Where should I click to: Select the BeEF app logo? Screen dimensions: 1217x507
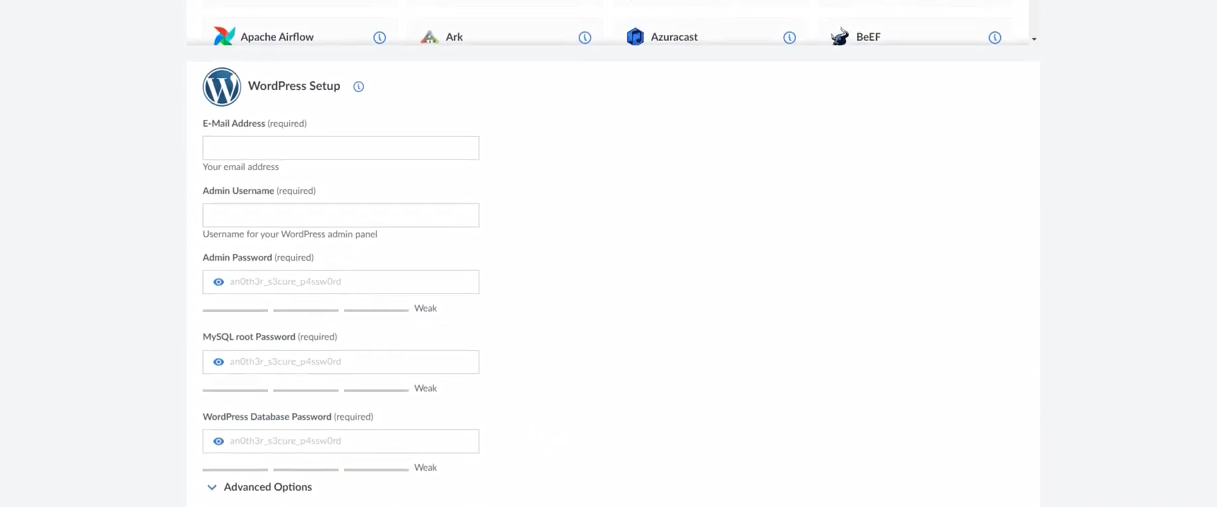coord(840,37)
